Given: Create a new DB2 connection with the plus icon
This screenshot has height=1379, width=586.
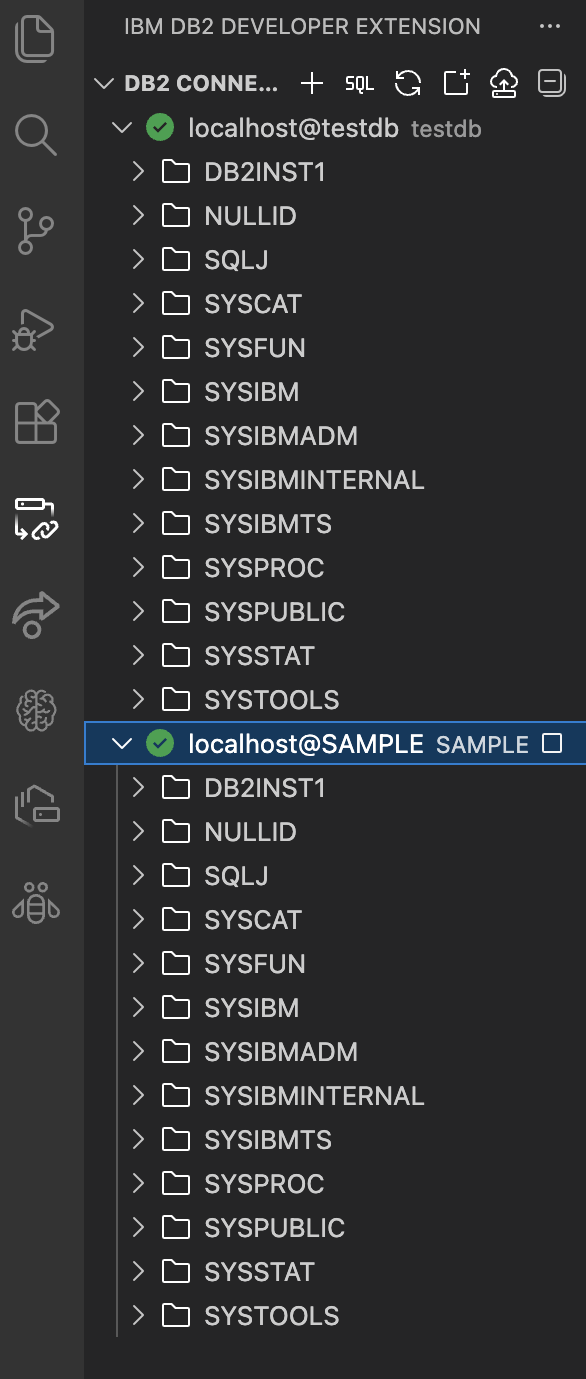Looking at the screenshot, I should [x=311, y=84].
